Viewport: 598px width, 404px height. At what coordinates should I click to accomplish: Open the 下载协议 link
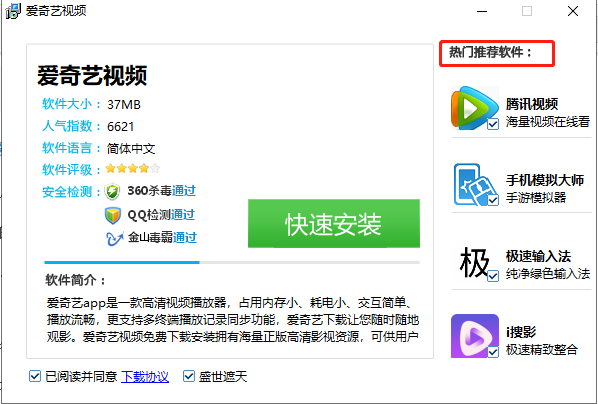pos(145,377)
